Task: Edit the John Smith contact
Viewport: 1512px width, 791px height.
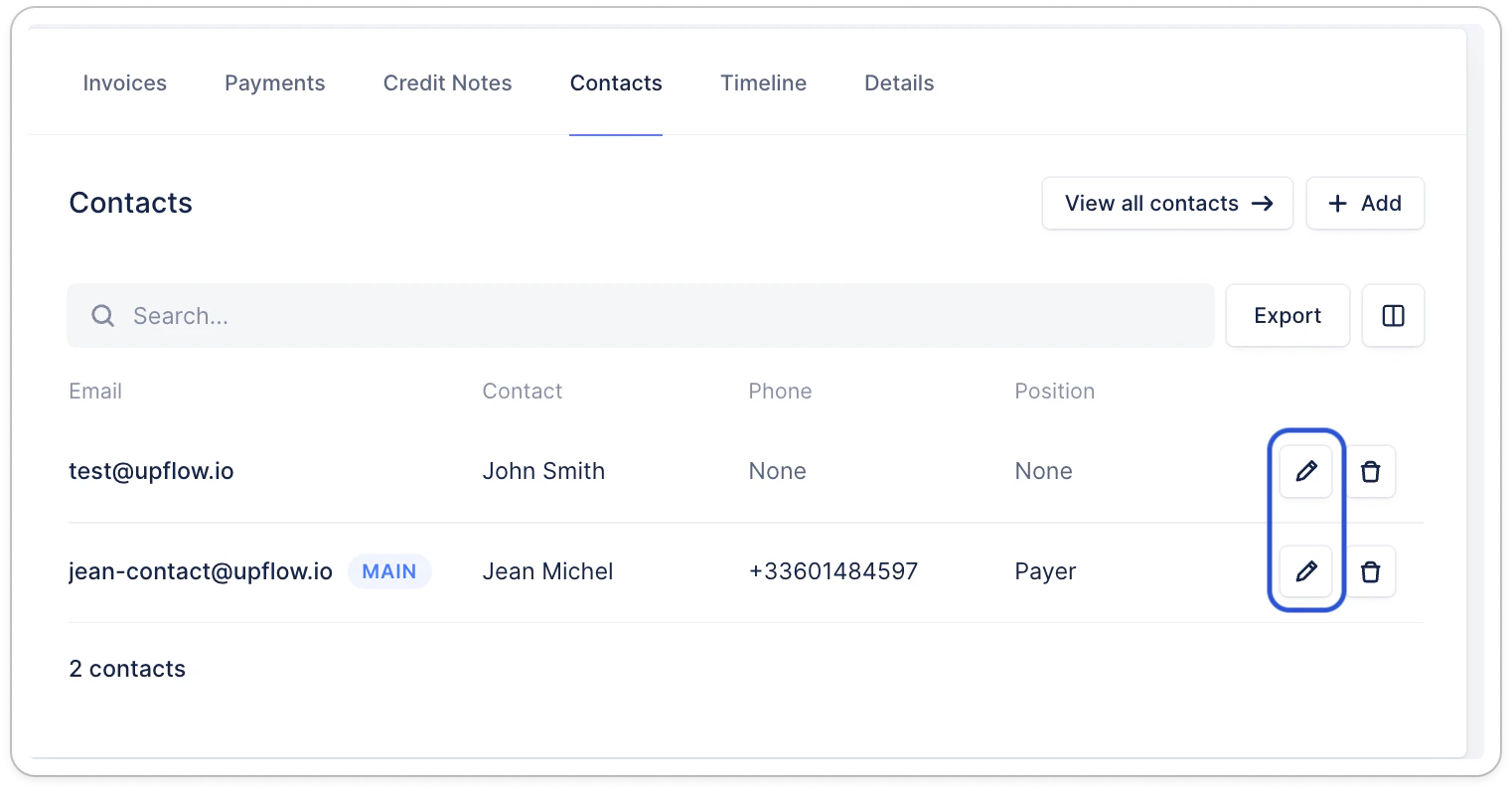Action: click(1305, 471)
